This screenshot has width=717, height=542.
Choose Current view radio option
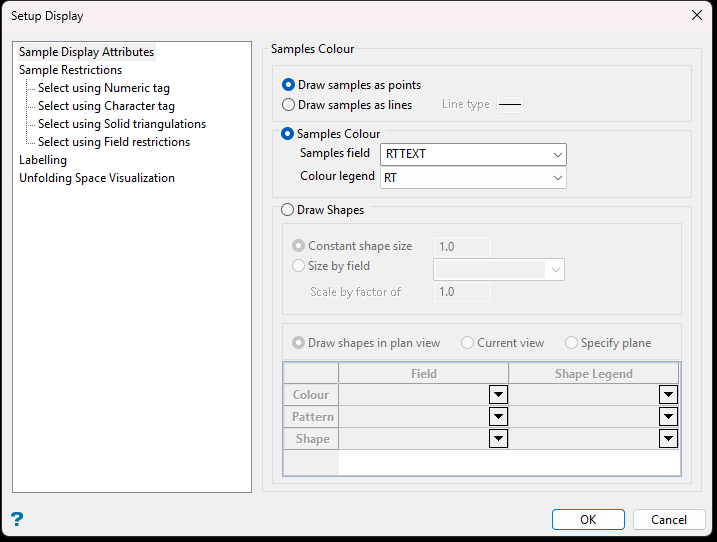click(467, 343)
